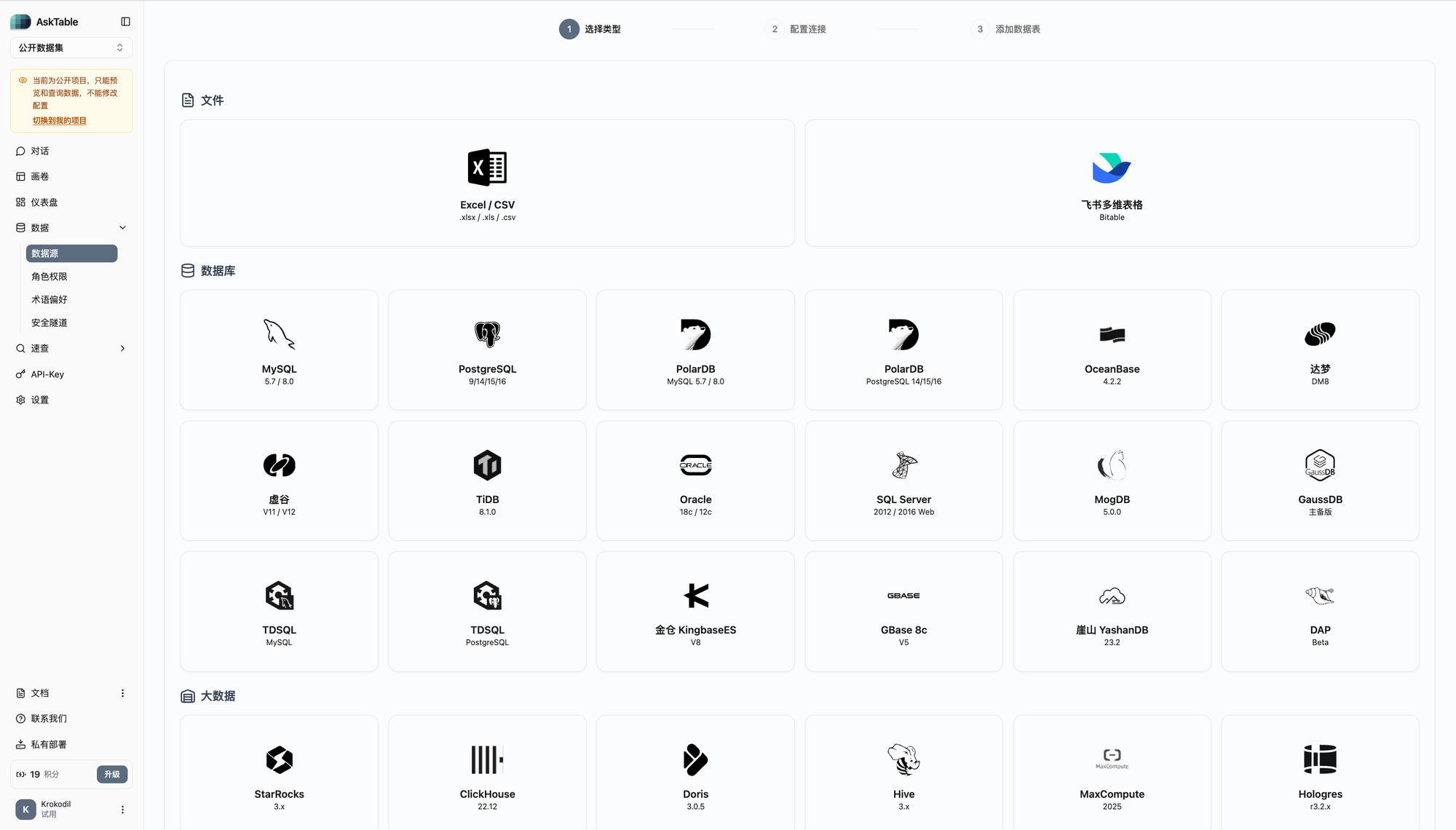The image size is (1456, 830).
Task: Choose the ClickHouse bars icon
Action: [487, 759]
